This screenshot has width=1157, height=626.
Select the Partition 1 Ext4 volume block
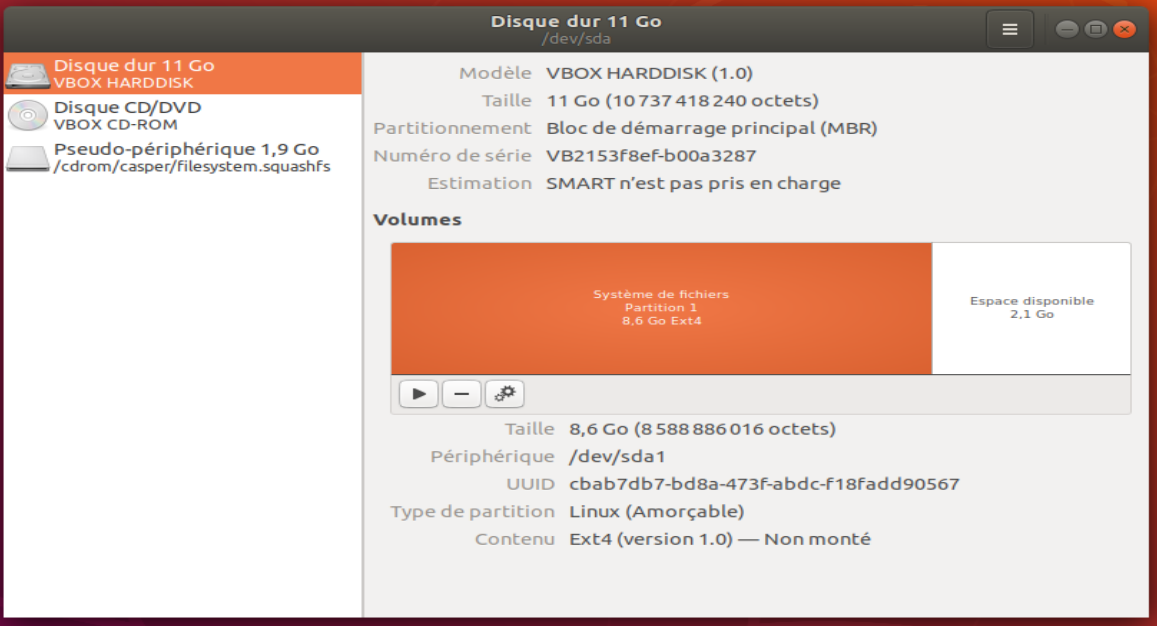(661, 308)
